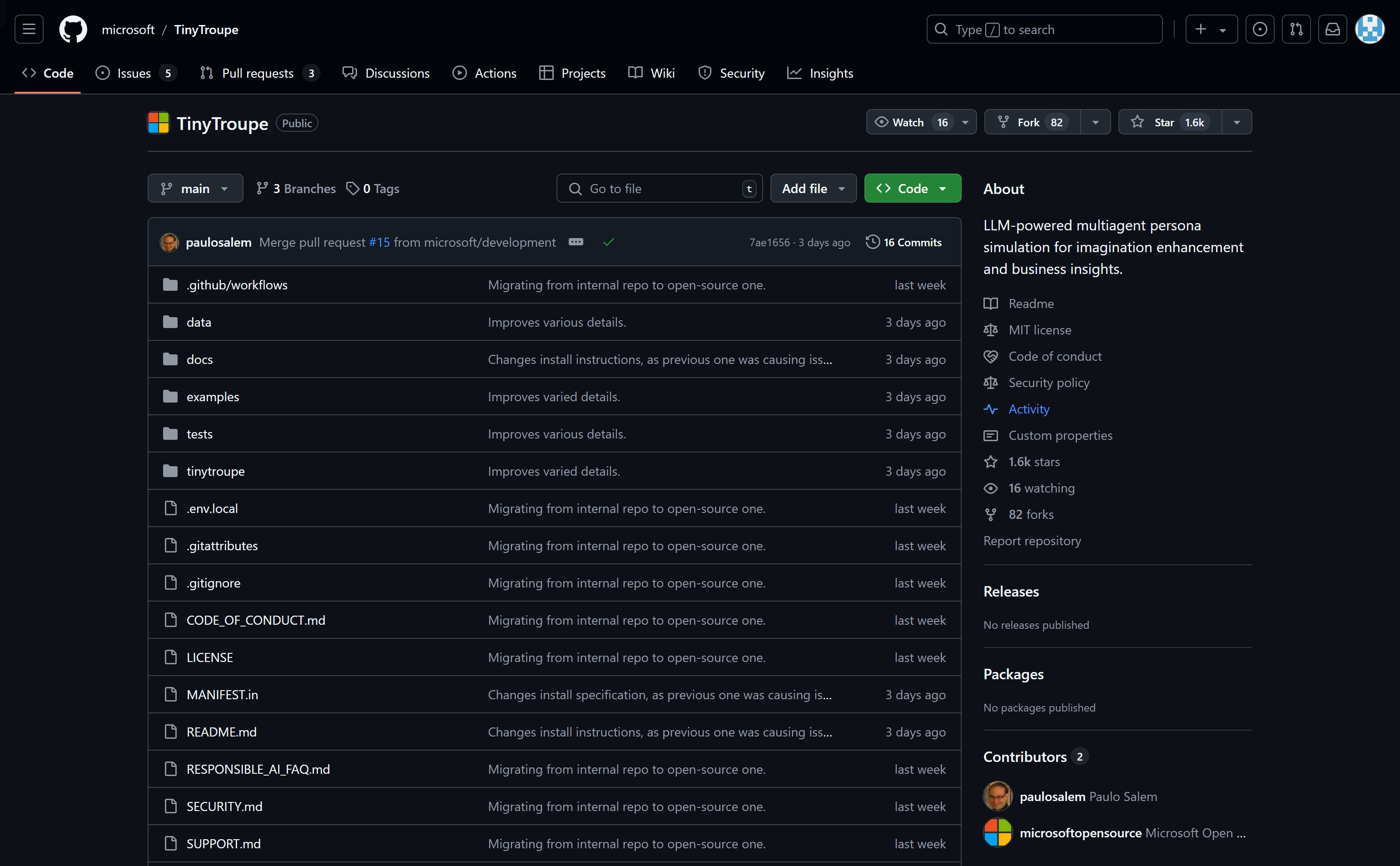Click the issues circle icon in header
Screen dimensions: 1400x866
(x=1259, y=29)
